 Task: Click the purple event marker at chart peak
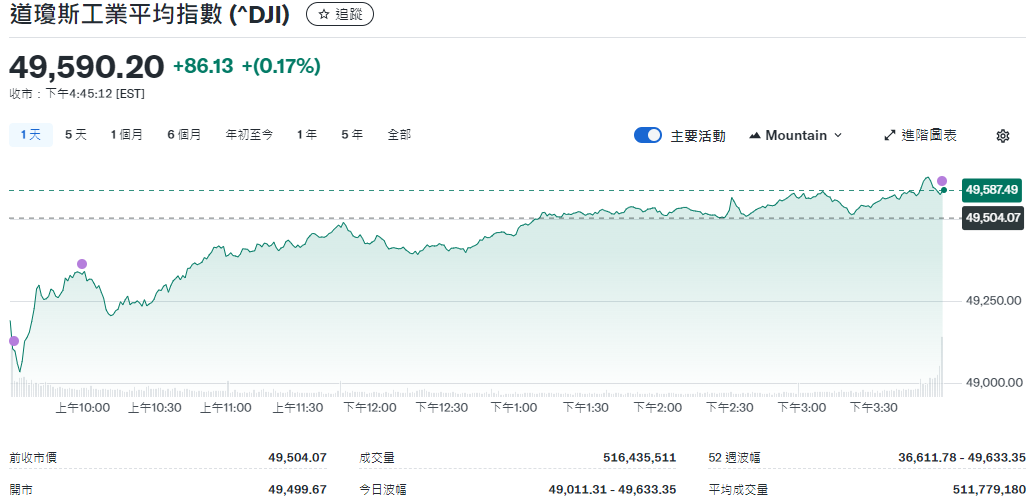(942, 181)
